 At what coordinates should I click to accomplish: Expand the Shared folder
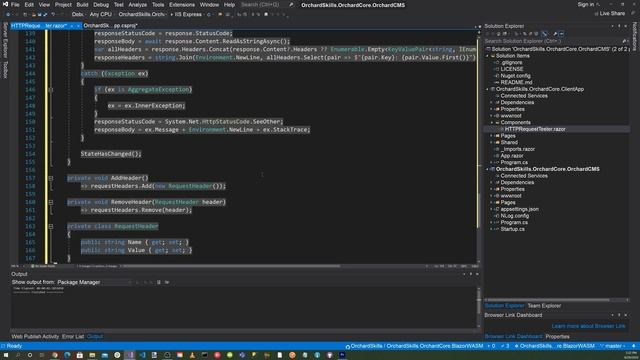click(x=492, y=142)
